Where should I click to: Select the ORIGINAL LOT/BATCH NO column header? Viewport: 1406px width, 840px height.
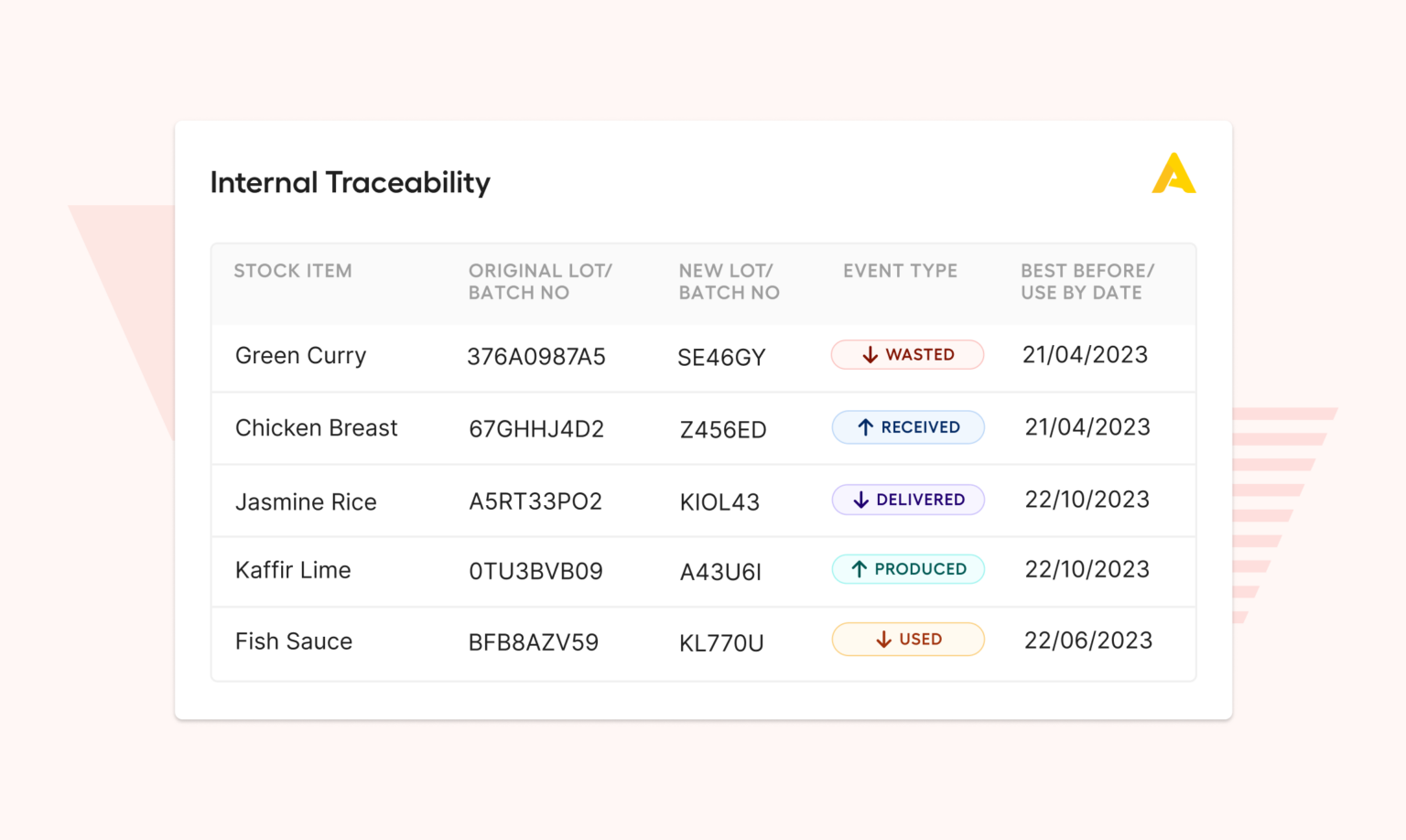click(541, 282)
